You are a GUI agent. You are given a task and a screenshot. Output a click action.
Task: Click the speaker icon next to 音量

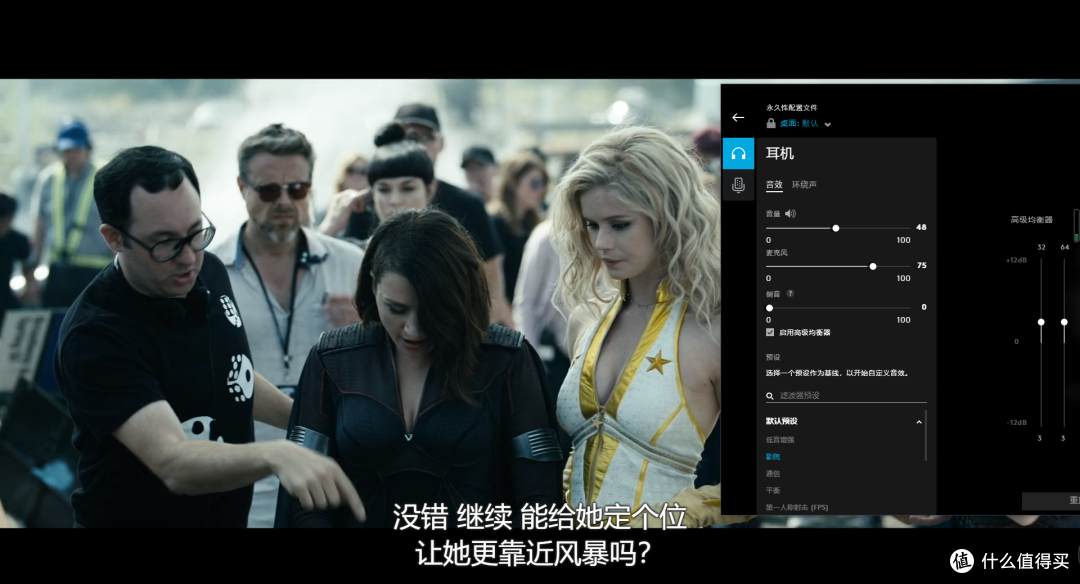click(x=790, y=213)
